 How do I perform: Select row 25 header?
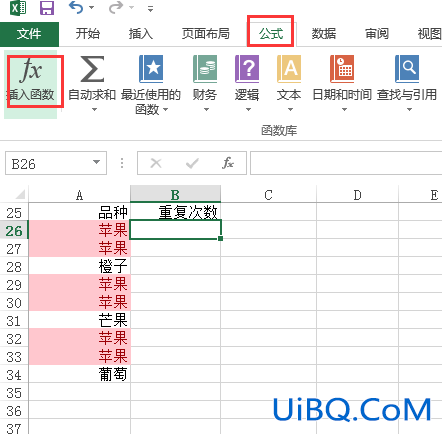14,212
